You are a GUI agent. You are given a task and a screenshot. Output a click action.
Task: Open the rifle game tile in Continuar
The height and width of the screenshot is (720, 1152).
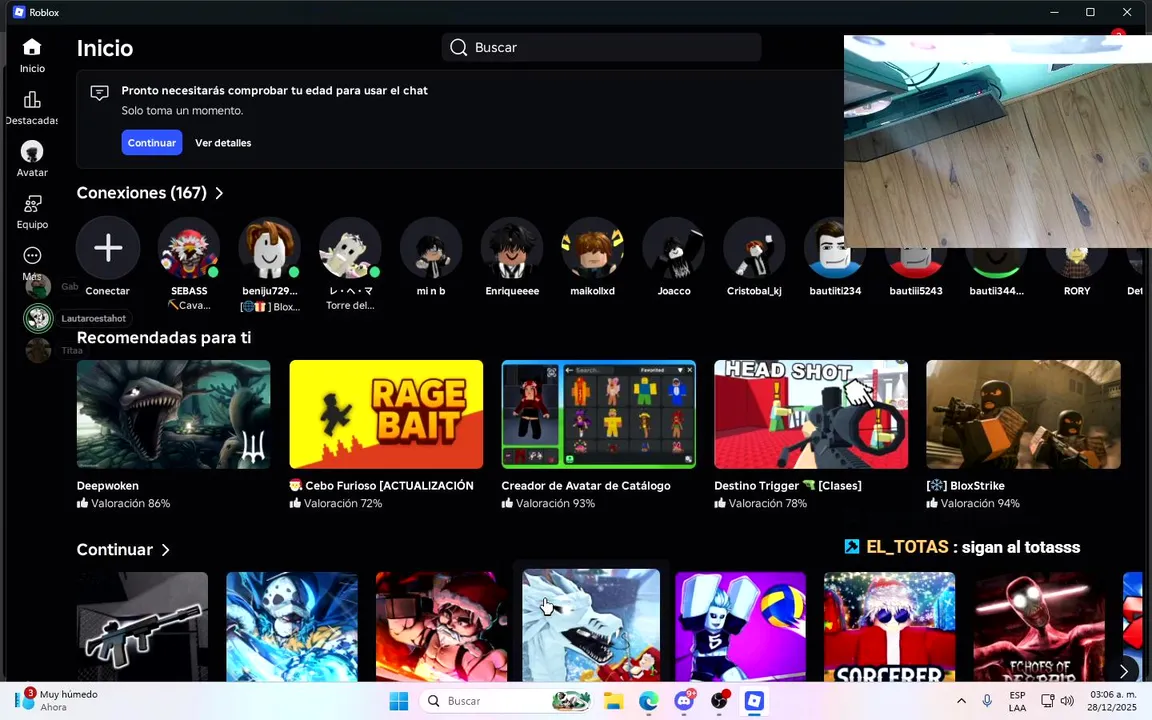[x=143, y=627]
